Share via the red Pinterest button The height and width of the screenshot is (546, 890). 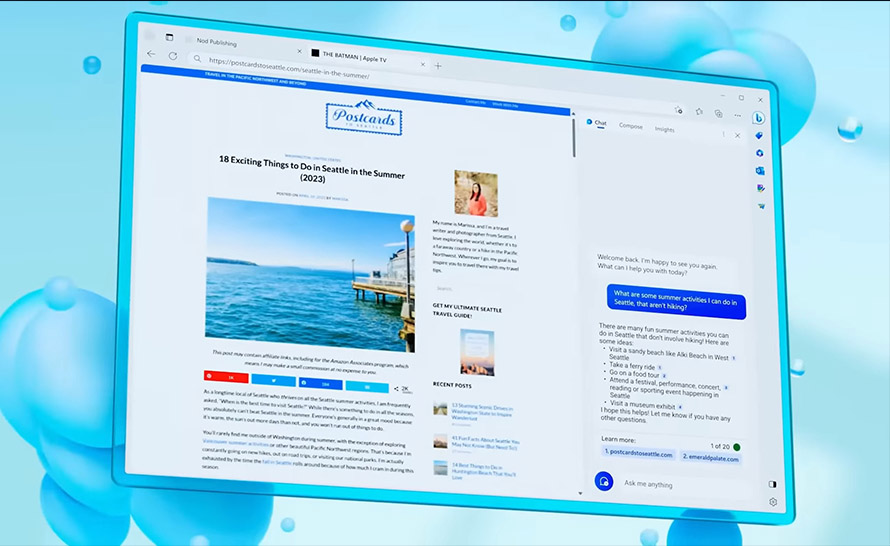(226, 377)
